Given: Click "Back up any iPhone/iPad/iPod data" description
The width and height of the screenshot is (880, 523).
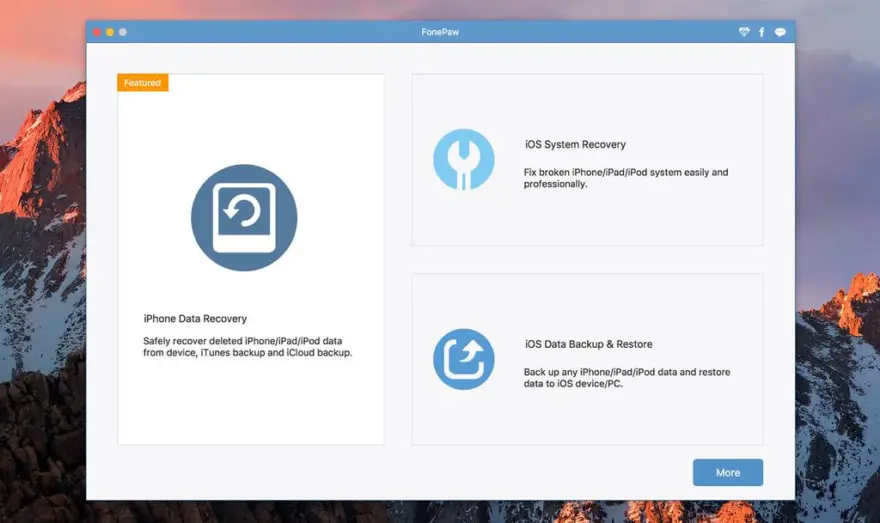Looking at the screenshot, I should 627,378.
